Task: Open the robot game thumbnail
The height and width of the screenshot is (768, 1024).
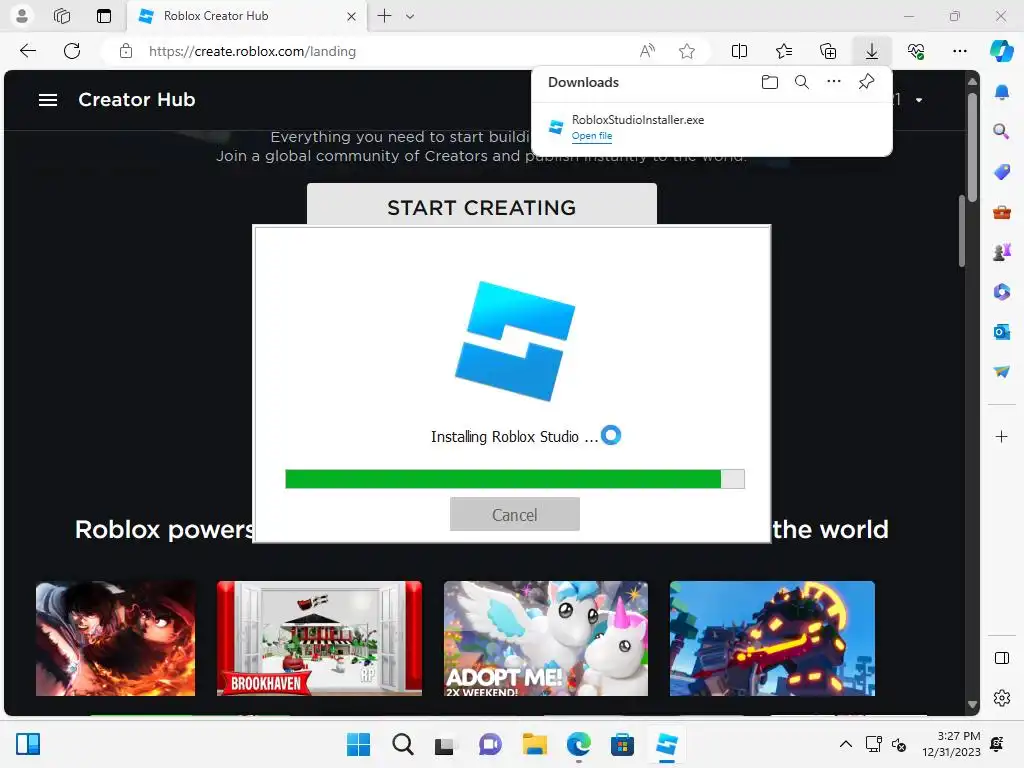Action: click(773, 638)
